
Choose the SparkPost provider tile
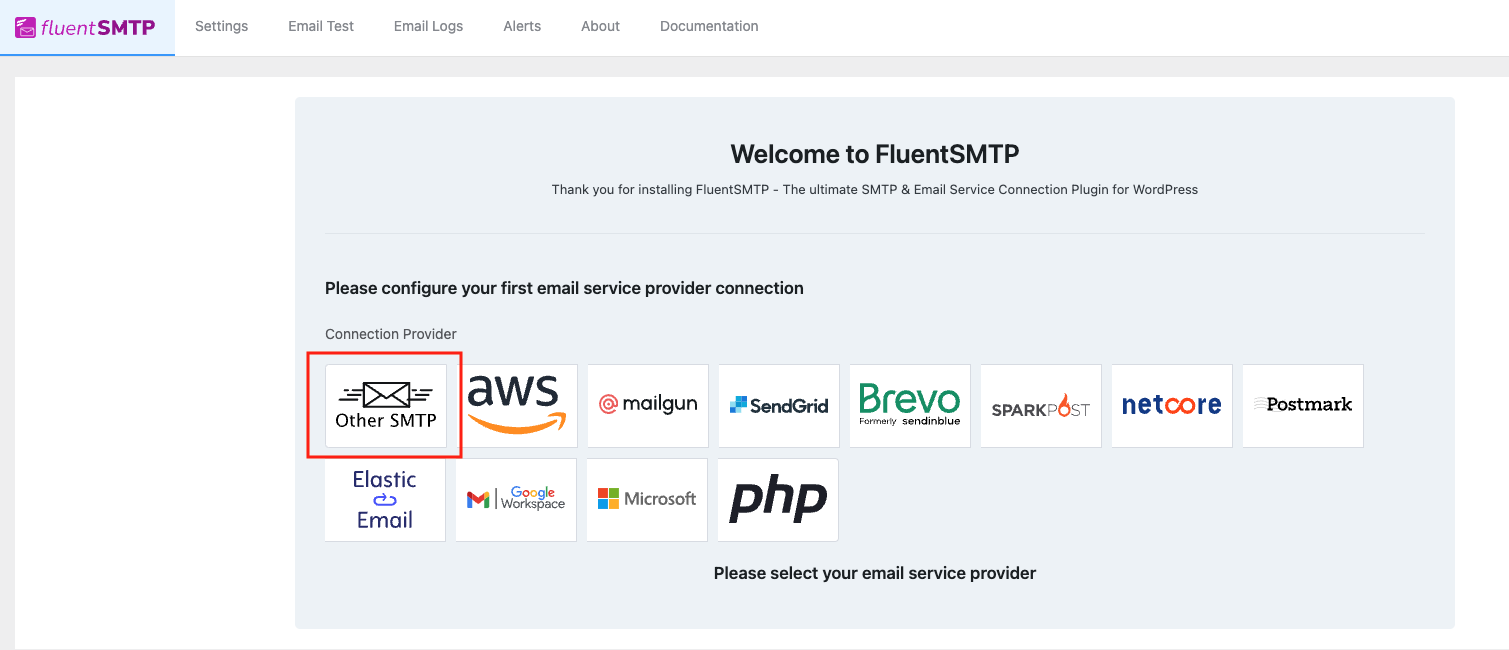pyautogui.click(x=1040, y=405)
